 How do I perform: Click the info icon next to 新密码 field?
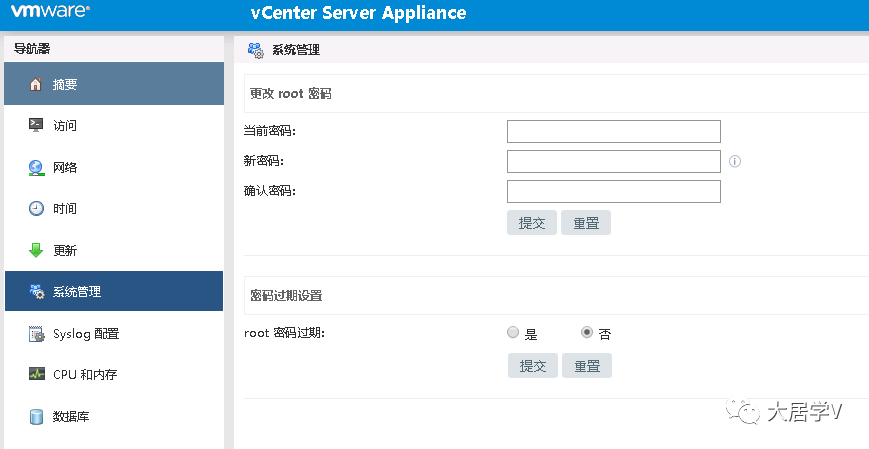pyautogui.click(x=735, y=161)
